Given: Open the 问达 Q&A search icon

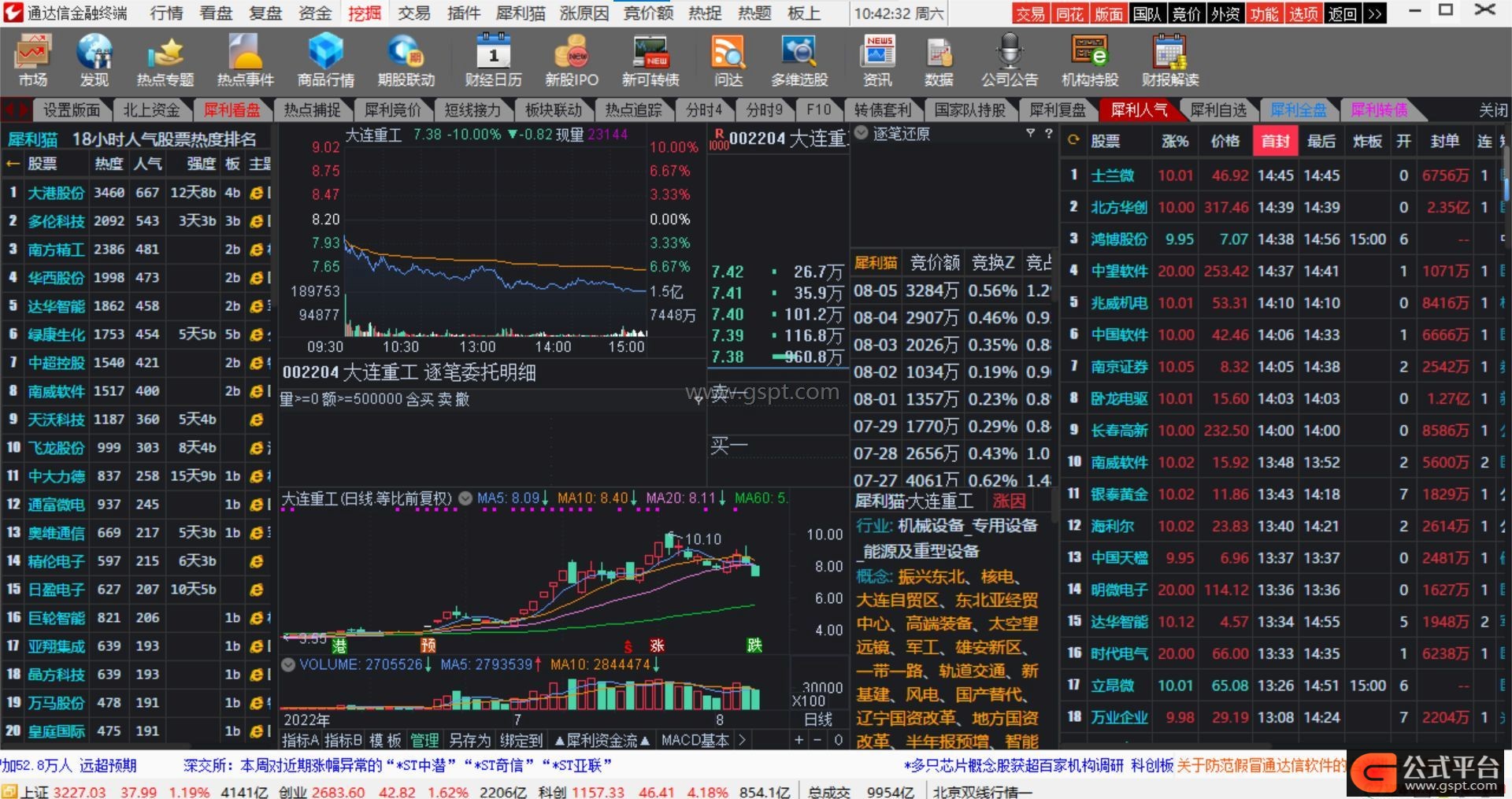Looking at the screenshot, I should pos(728,60).
